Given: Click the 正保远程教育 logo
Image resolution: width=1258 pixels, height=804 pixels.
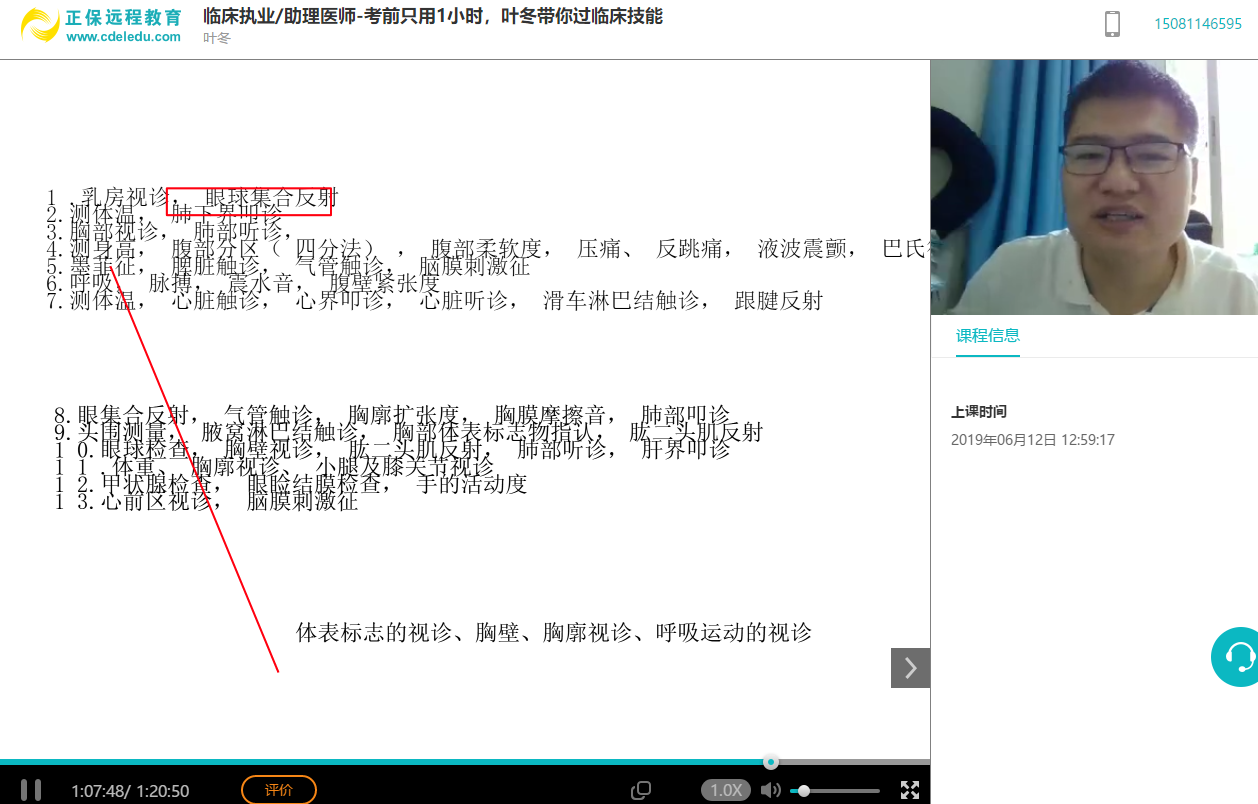Looking at the screenshot, I should (x=40, y=25).
